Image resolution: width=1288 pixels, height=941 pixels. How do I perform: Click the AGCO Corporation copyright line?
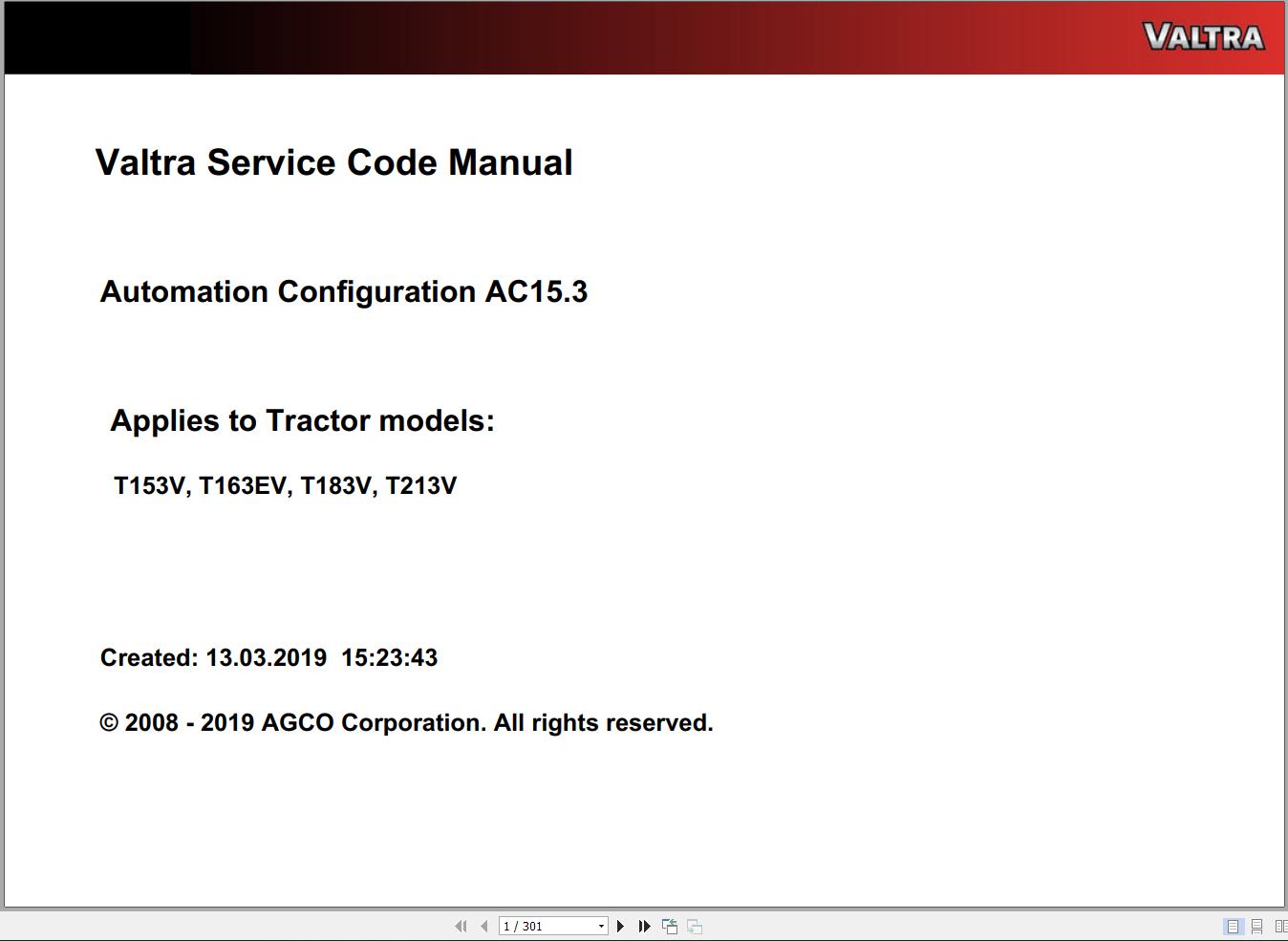[406, 722]
